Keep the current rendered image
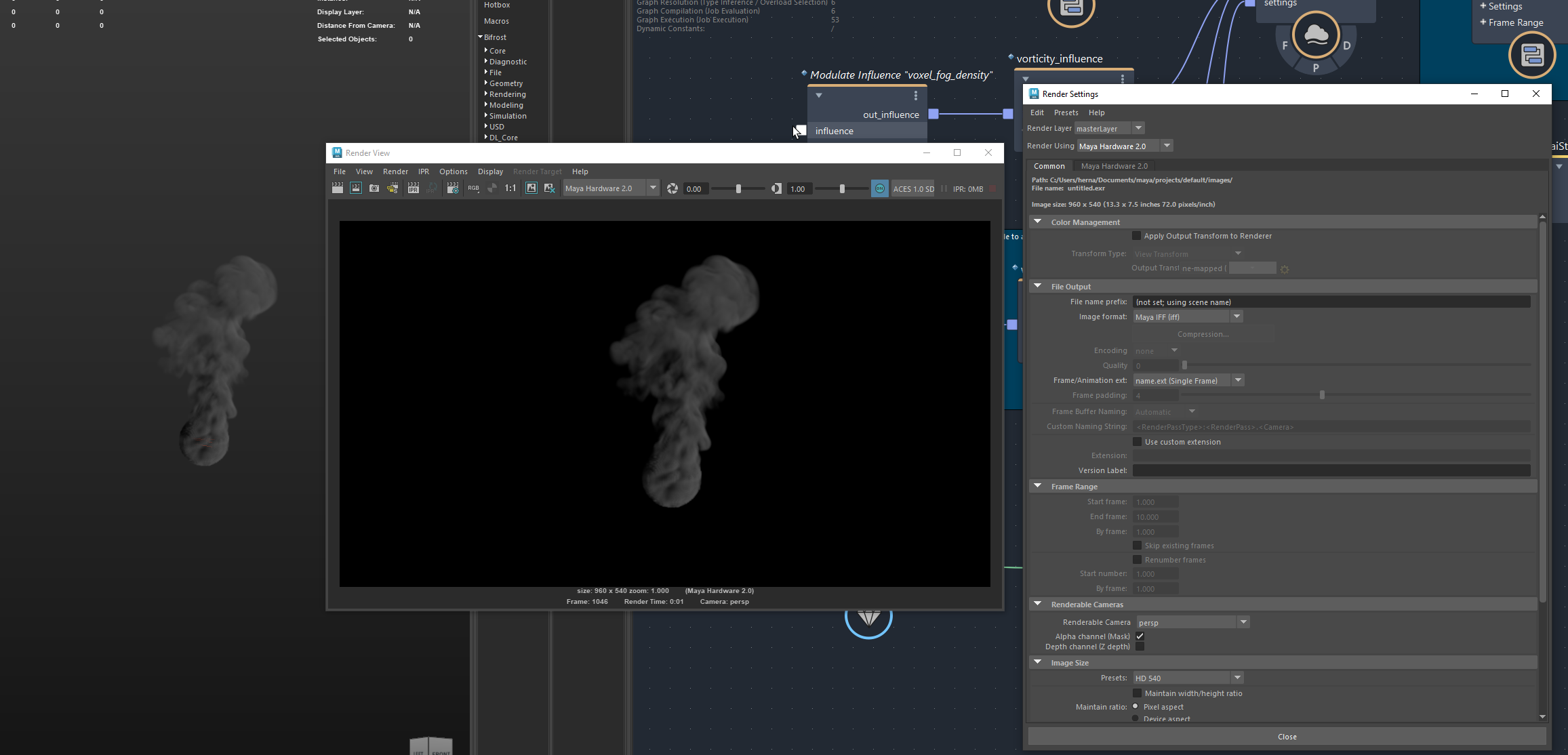The width and height of the screenshot is (1568, 755). pyautogui.click(x=531, y=188)
